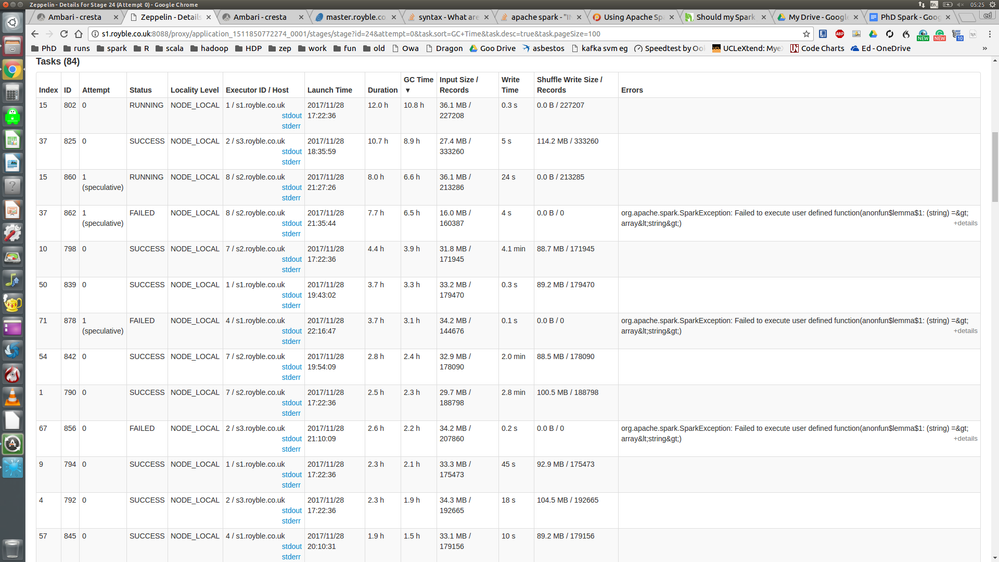This screenshot has width=999, height=562.
Task: Go to the browser home icon
Action: click(x=78, y=34)
